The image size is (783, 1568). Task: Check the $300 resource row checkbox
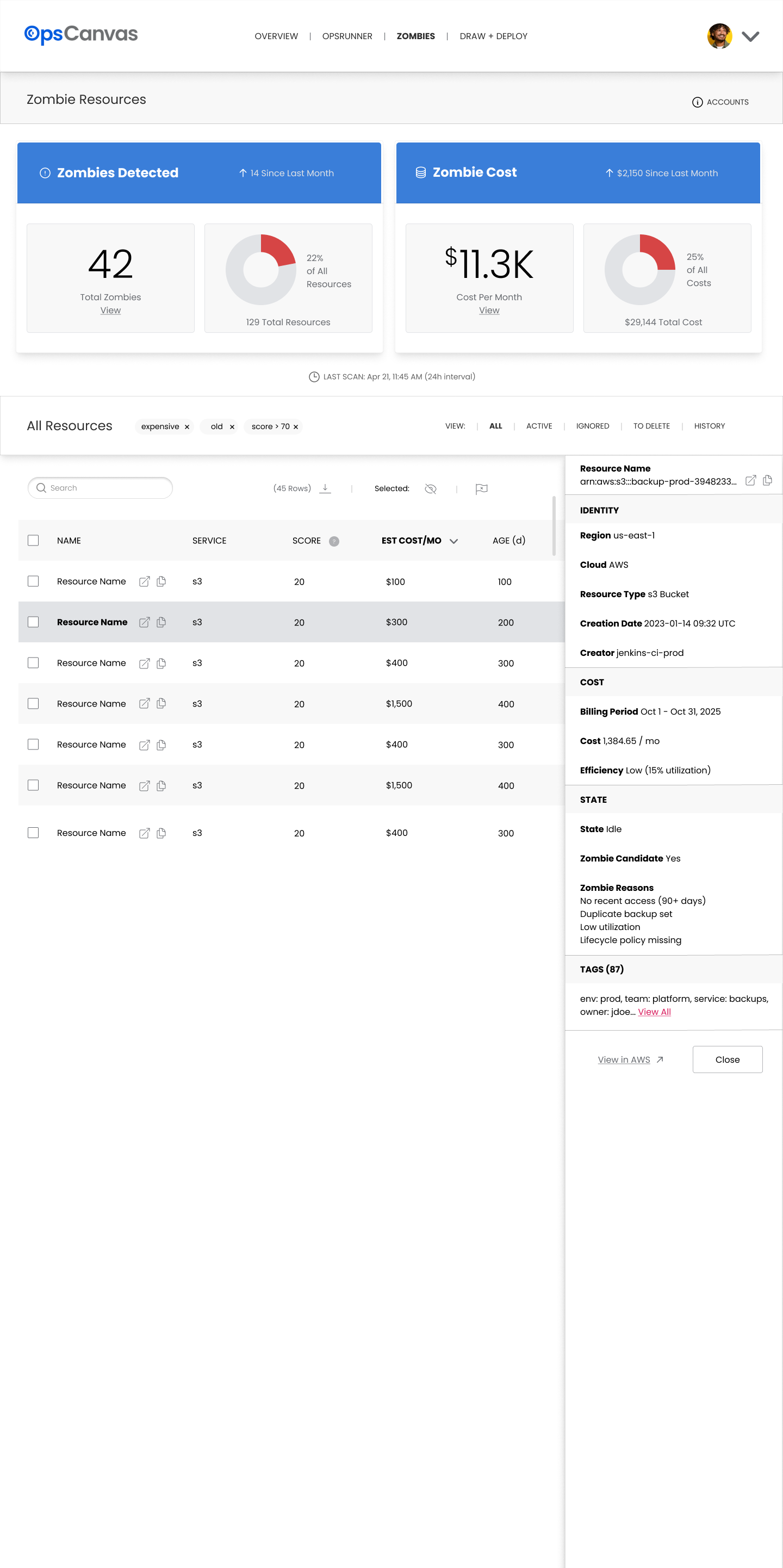click(x=34, y=622)
